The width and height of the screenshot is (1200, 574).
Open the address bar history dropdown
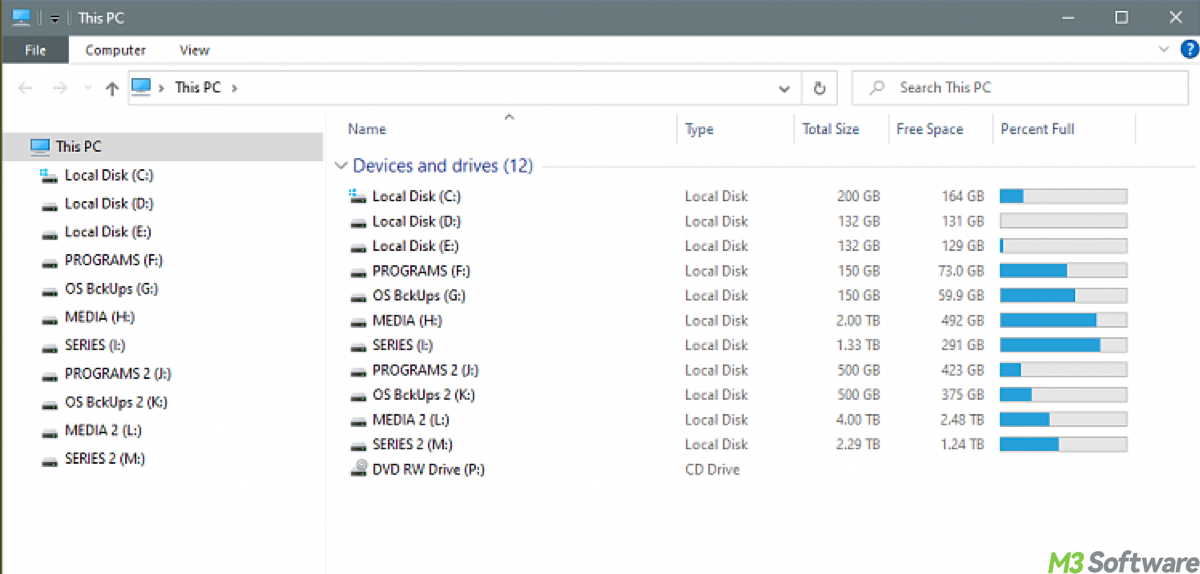pos(784,88)
